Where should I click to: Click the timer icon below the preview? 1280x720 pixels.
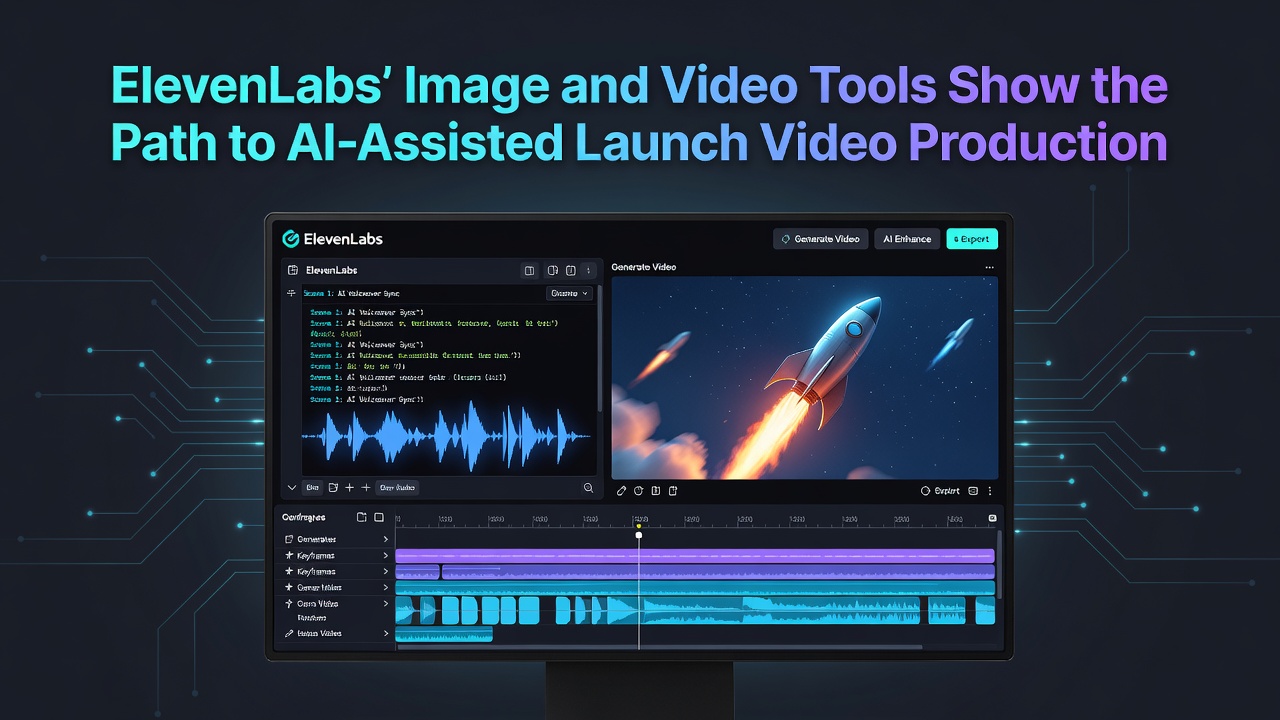tap(638, 491)
